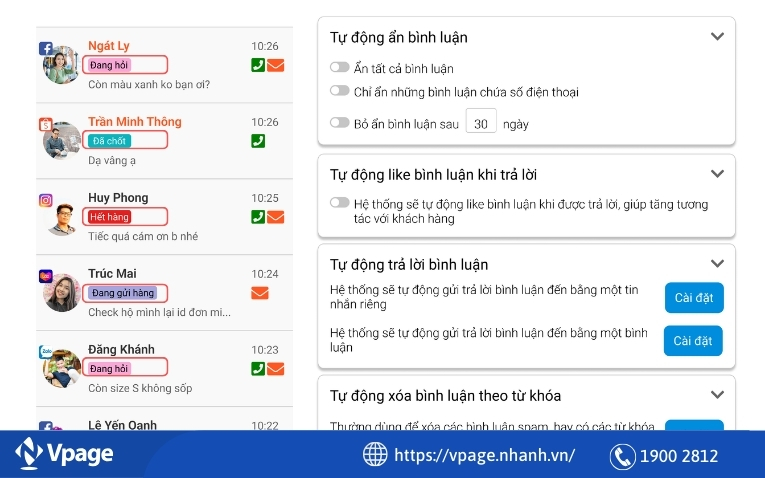Collapse the 'Tự động ẩn bình luận' section

[717, 37]
